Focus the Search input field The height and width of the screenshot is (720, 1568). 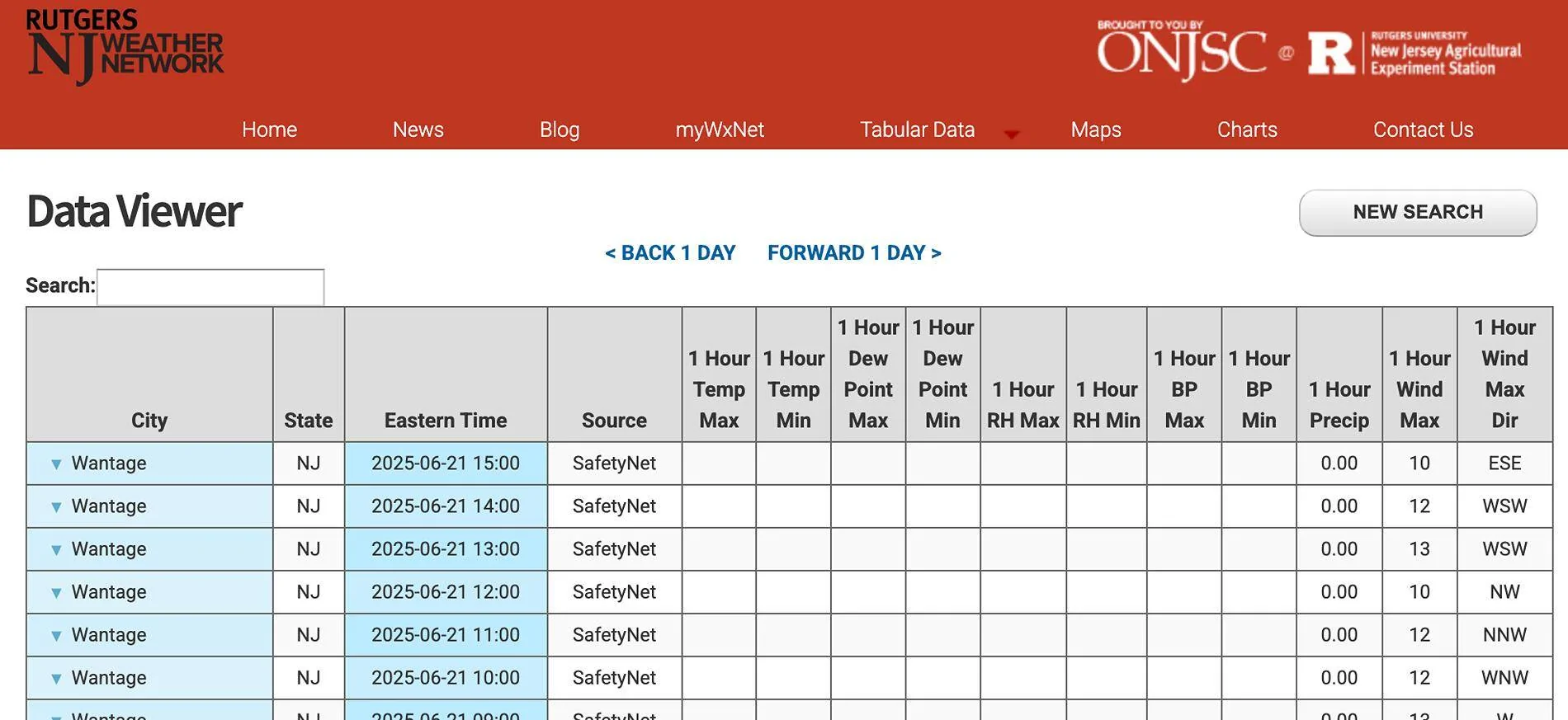click(210, 287)
